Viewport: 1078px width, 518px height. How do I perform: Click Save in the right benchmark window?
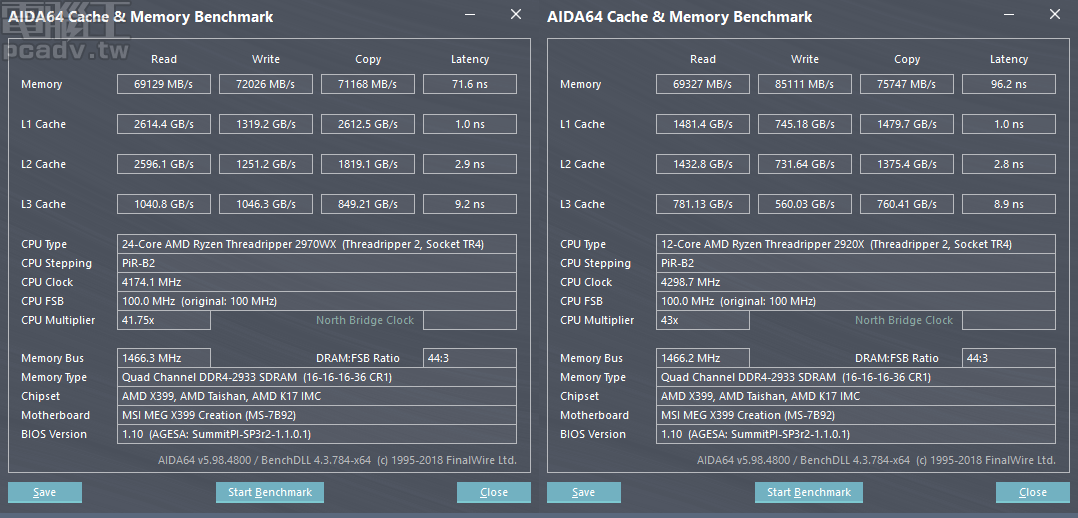coord(584,492)
